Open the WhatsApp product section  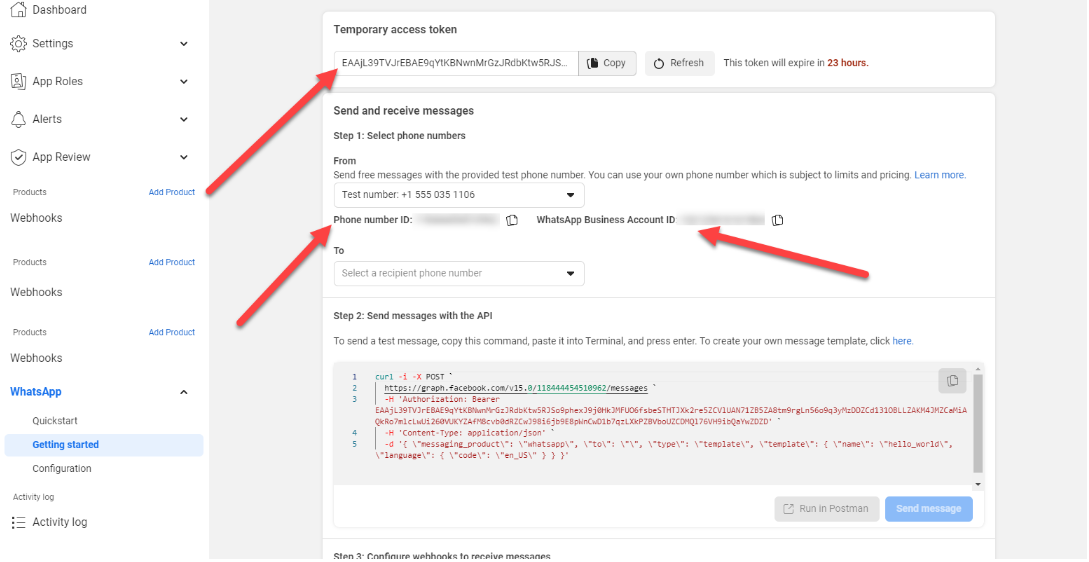[36, 392]
